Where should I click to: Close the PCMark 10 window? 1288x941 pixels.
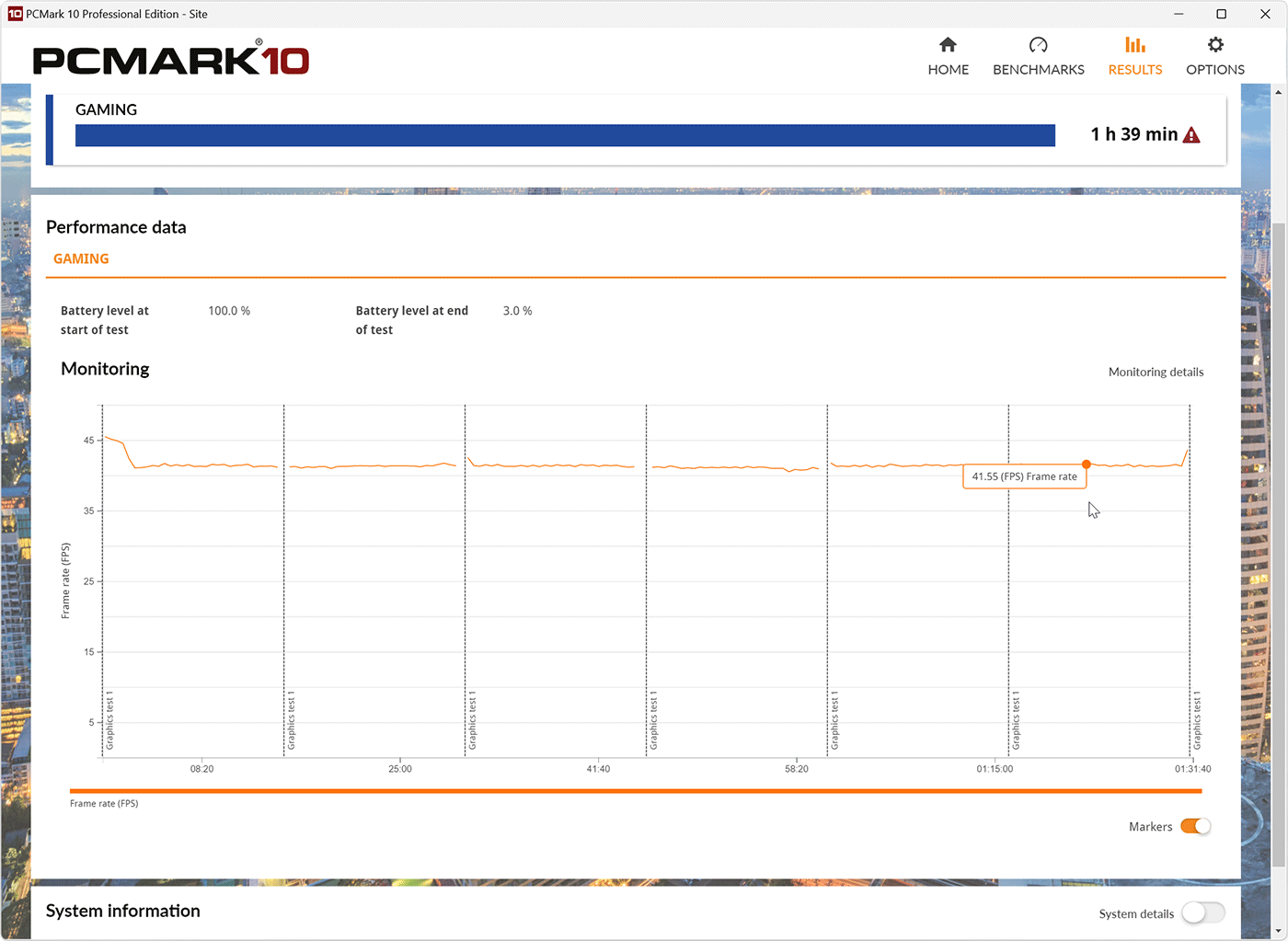click(1265, 14)
